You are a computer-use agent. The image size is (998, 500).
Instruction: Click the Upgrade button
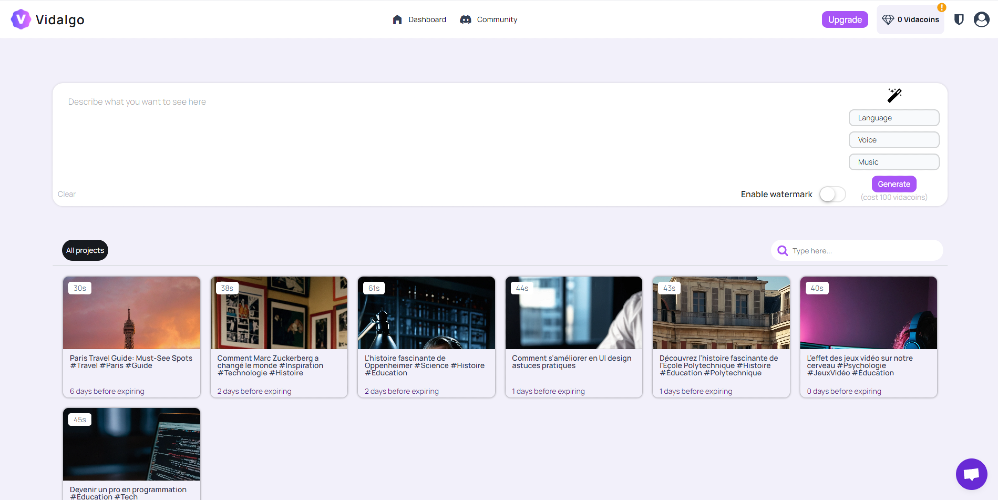pos(845,20)
